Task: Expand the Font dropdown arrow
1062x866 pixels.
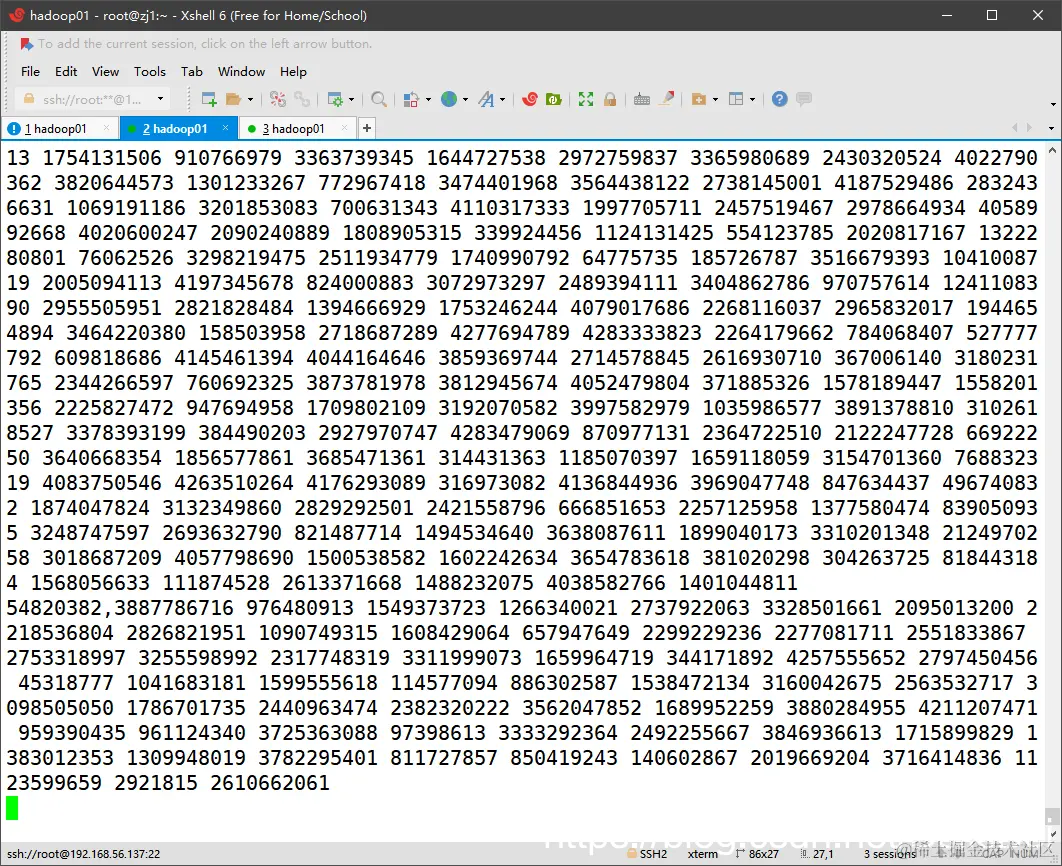Action: [503, 100]
